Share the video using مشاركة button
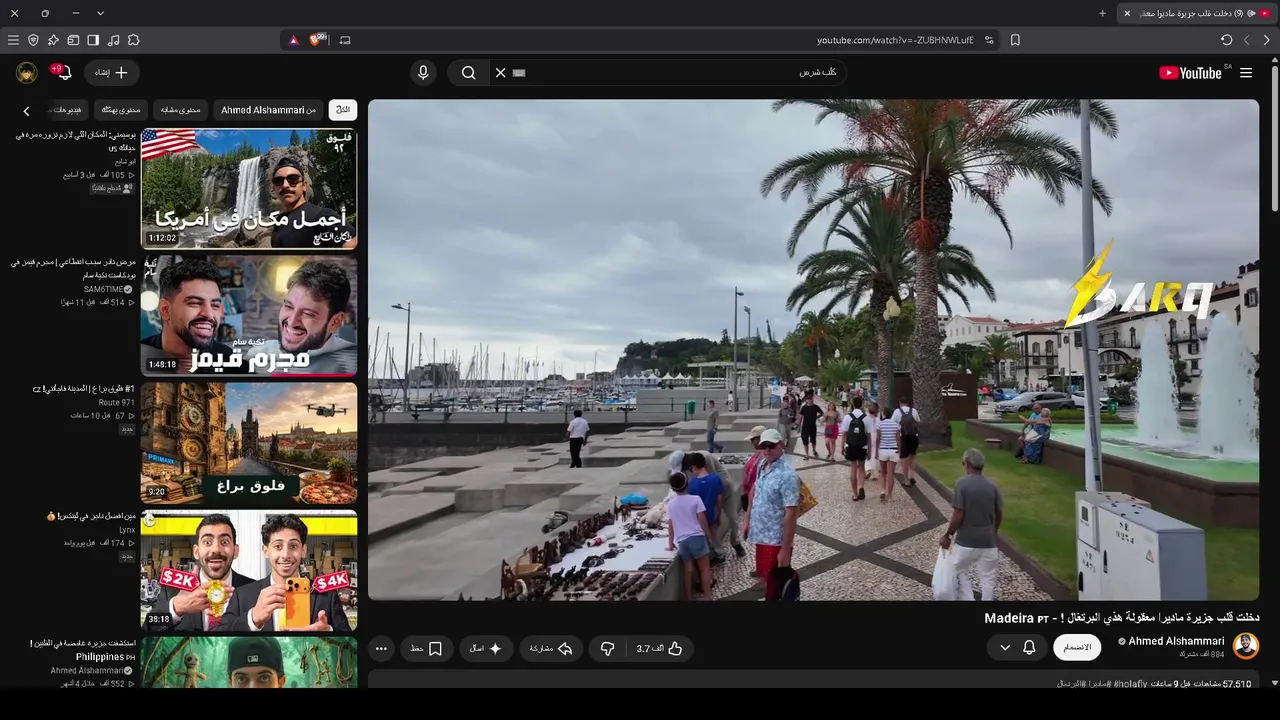Image resolution: width=1280 pixels, height=720 pixels. pyautogui.click(x=551, y=649)
